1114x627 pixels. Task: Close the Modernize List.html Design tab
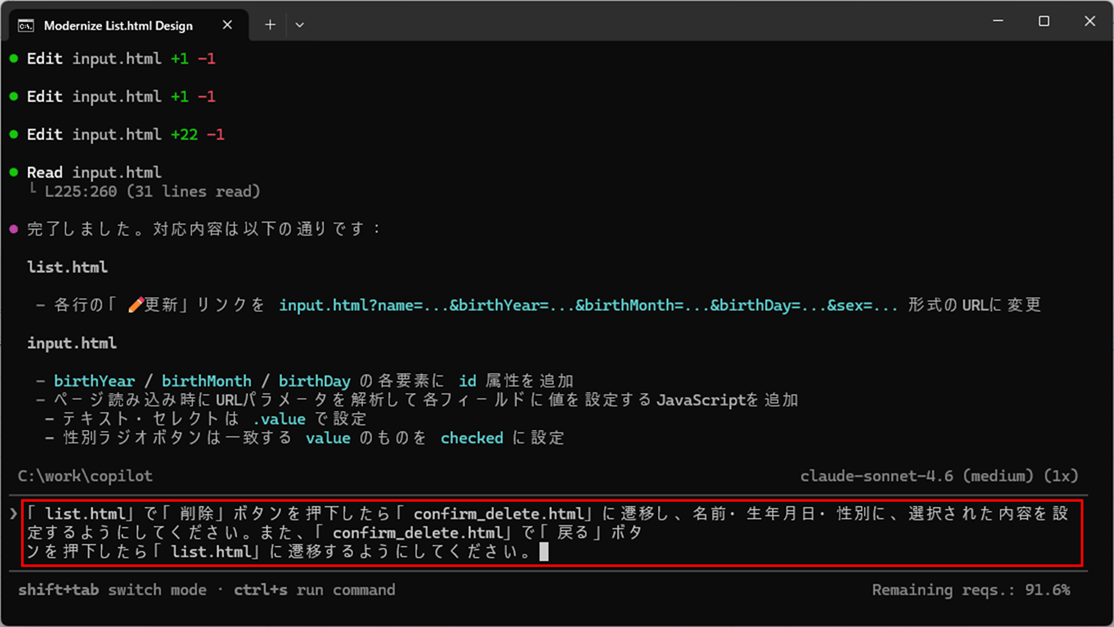[x=227, y=25]
